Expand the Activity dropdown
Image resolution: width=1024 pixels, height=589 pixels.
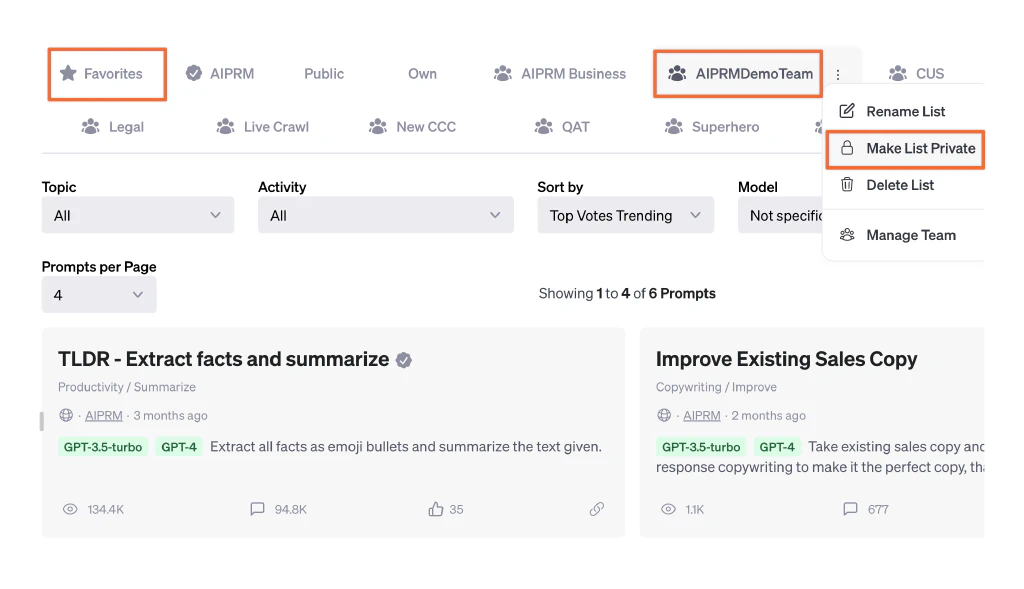tap(385, 215)
